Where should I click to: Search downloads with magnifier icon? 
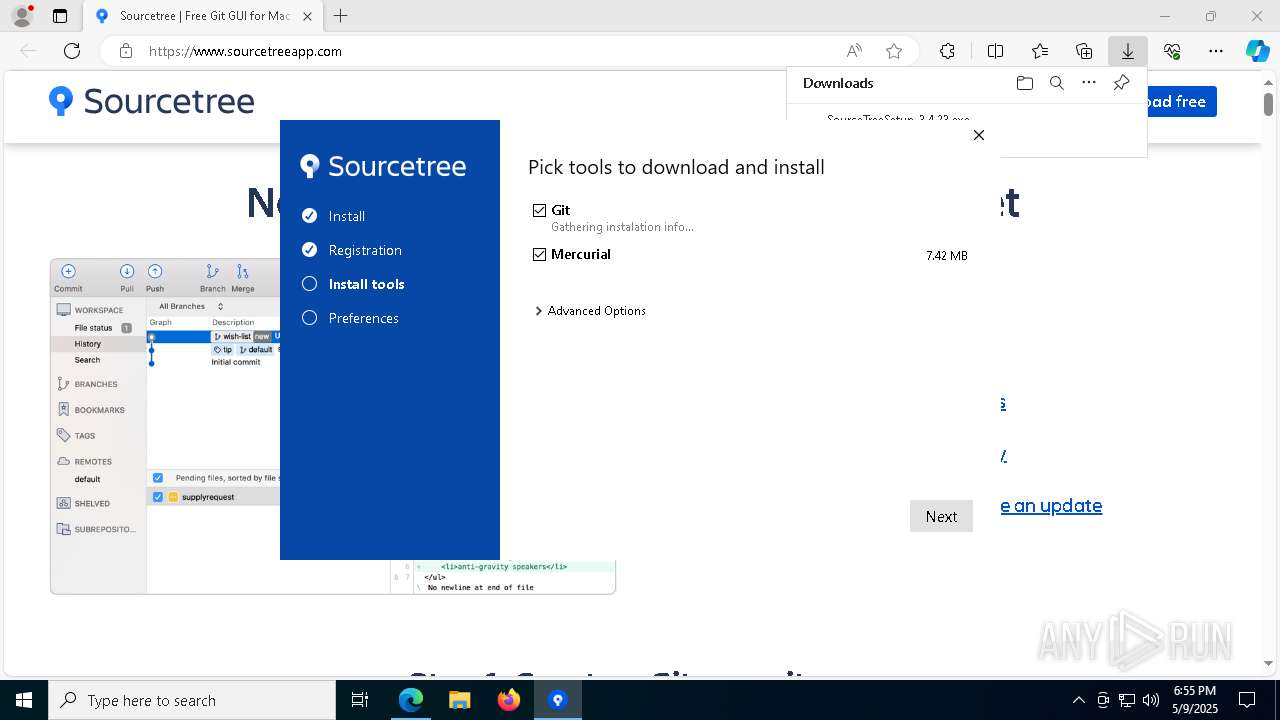1056,83
